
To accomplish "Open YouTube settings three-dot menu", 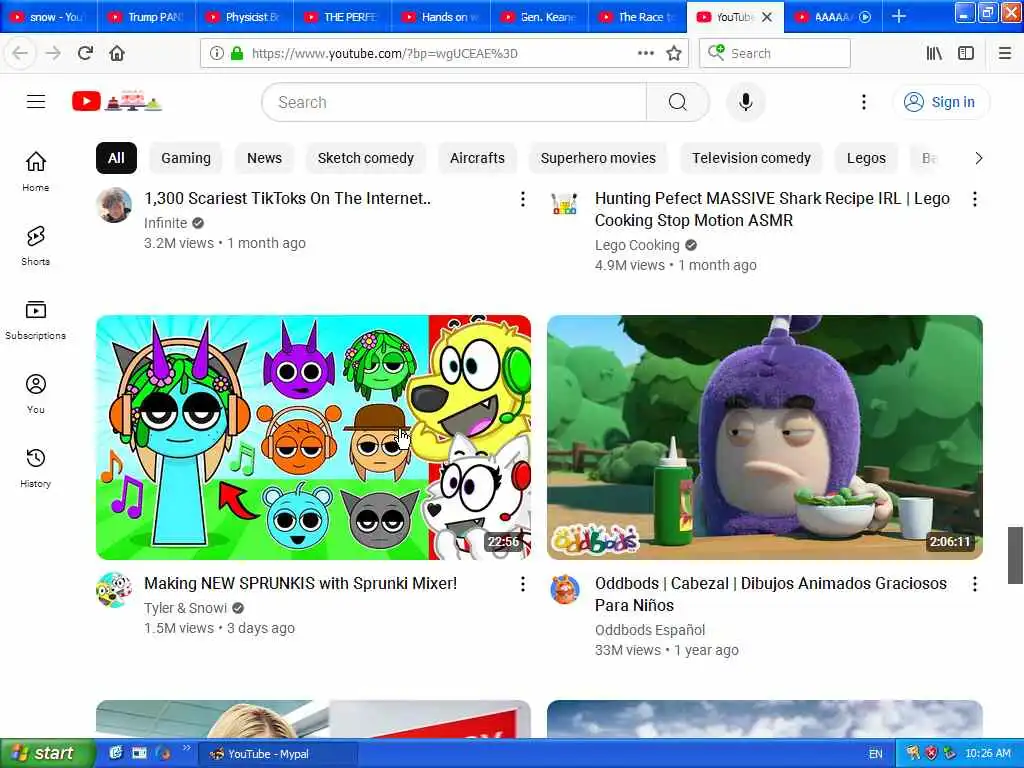I will tap(863, 102).
